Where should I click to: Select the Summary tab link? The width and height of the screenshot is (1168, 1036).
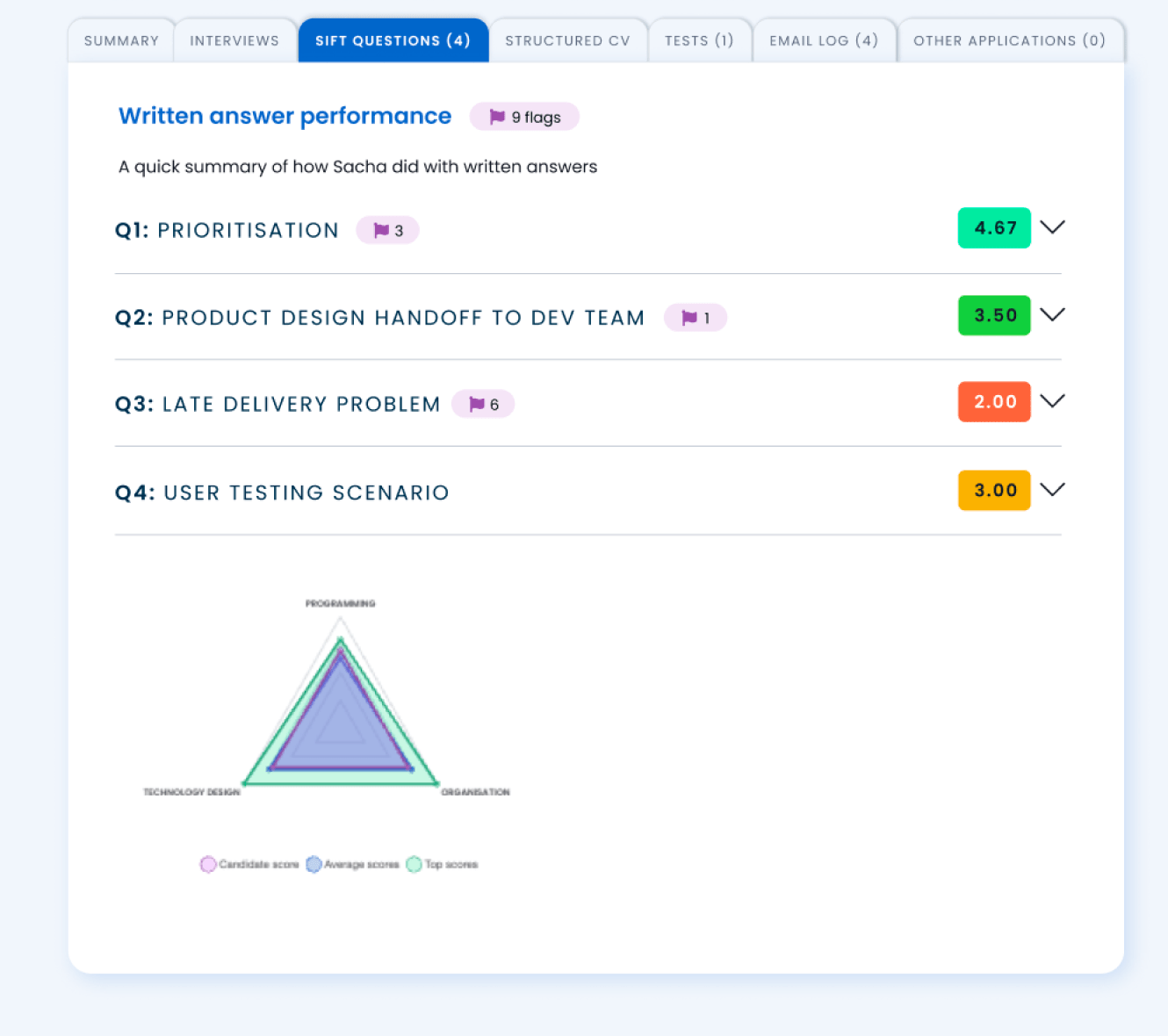[x=120, y=40]
